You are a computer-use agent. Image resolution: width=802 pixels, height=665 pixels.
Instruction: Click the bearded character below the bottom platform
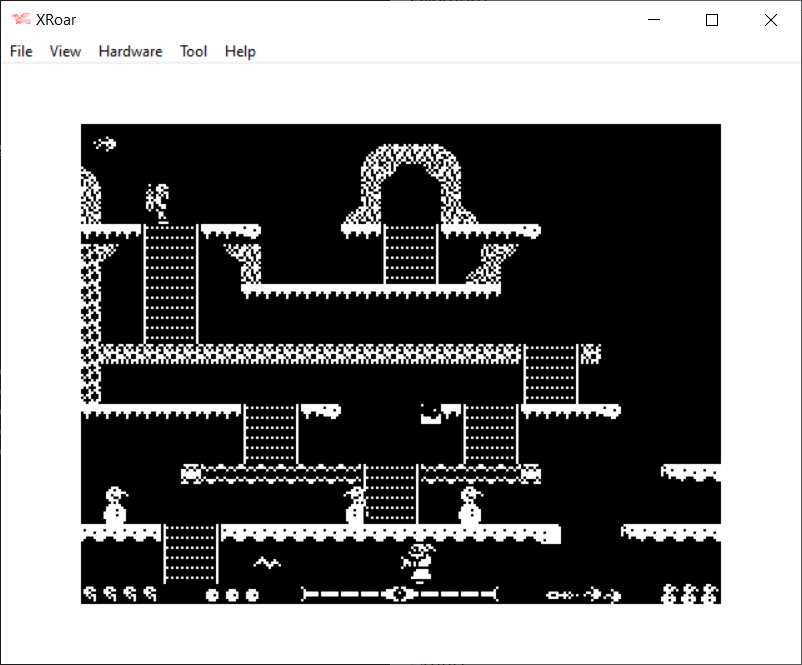[x=420, y=563]
